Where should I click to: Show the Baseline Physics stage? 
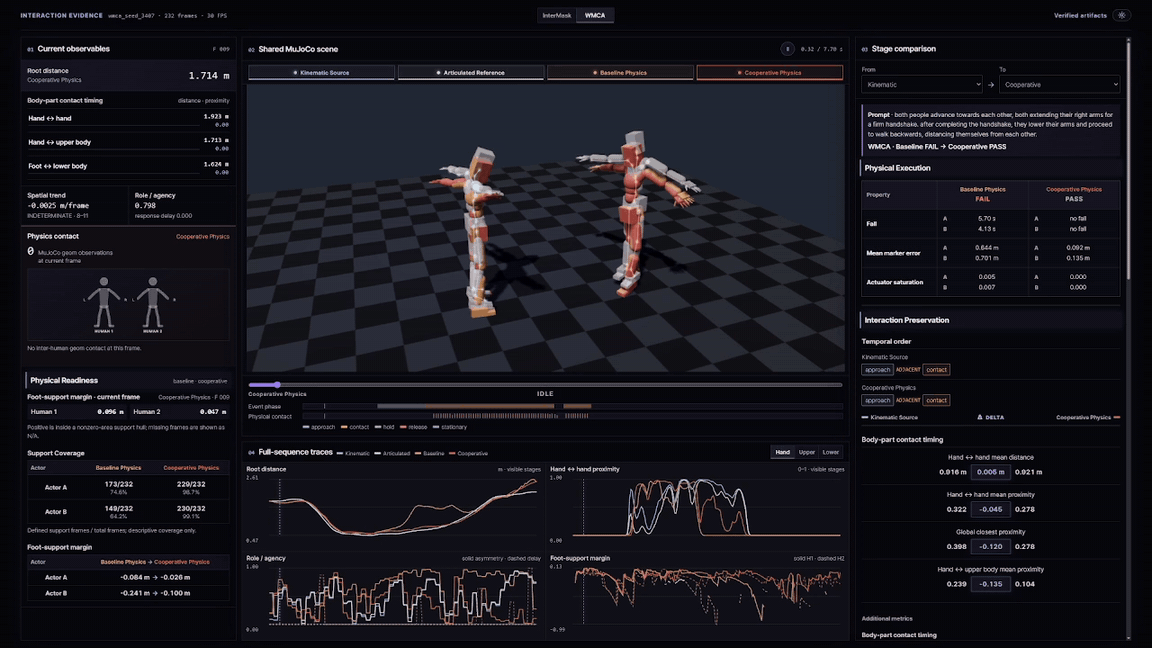pyautogui.click(x=620, y=73)
